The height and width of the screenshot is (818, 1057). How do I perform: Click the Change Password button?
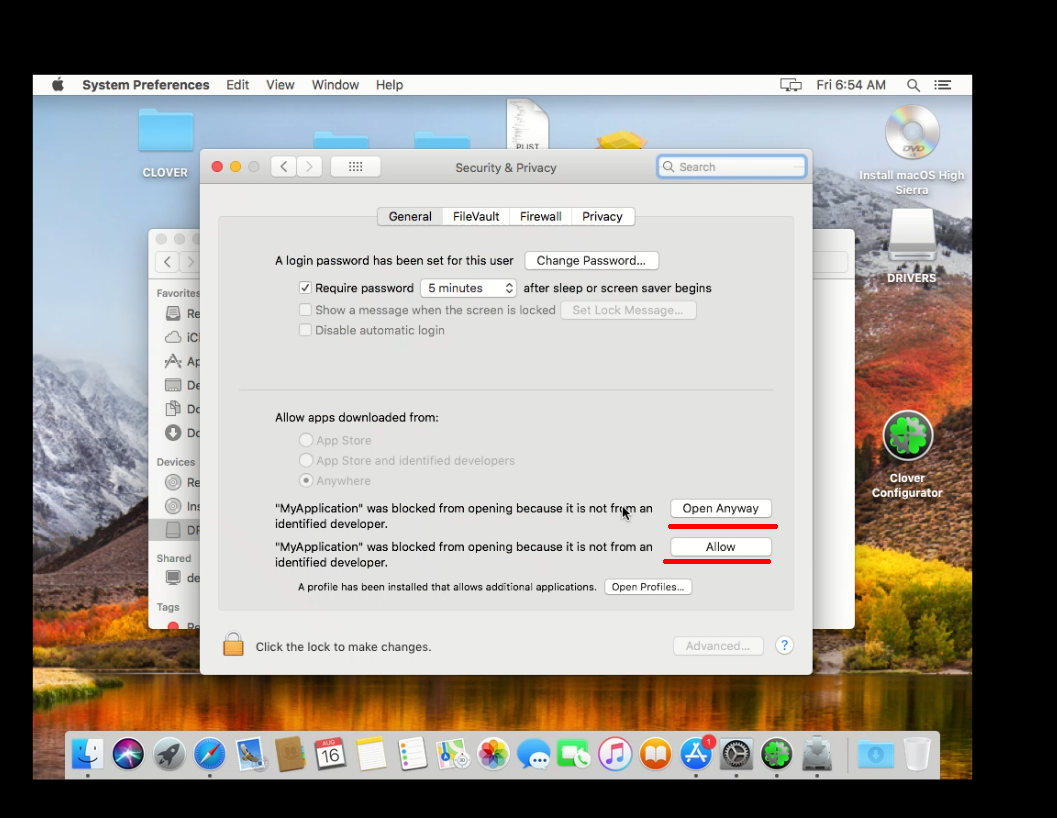point(591,260)
